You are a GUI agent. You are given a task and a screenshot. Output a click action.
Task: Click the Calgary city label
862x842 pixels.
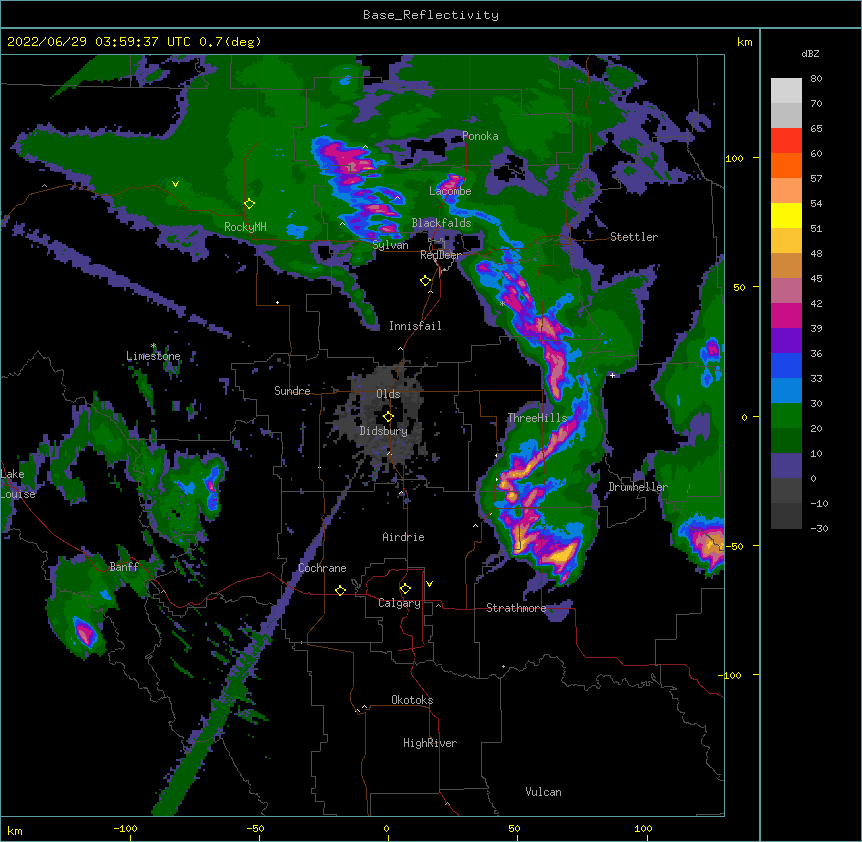(x=399, y=603)
